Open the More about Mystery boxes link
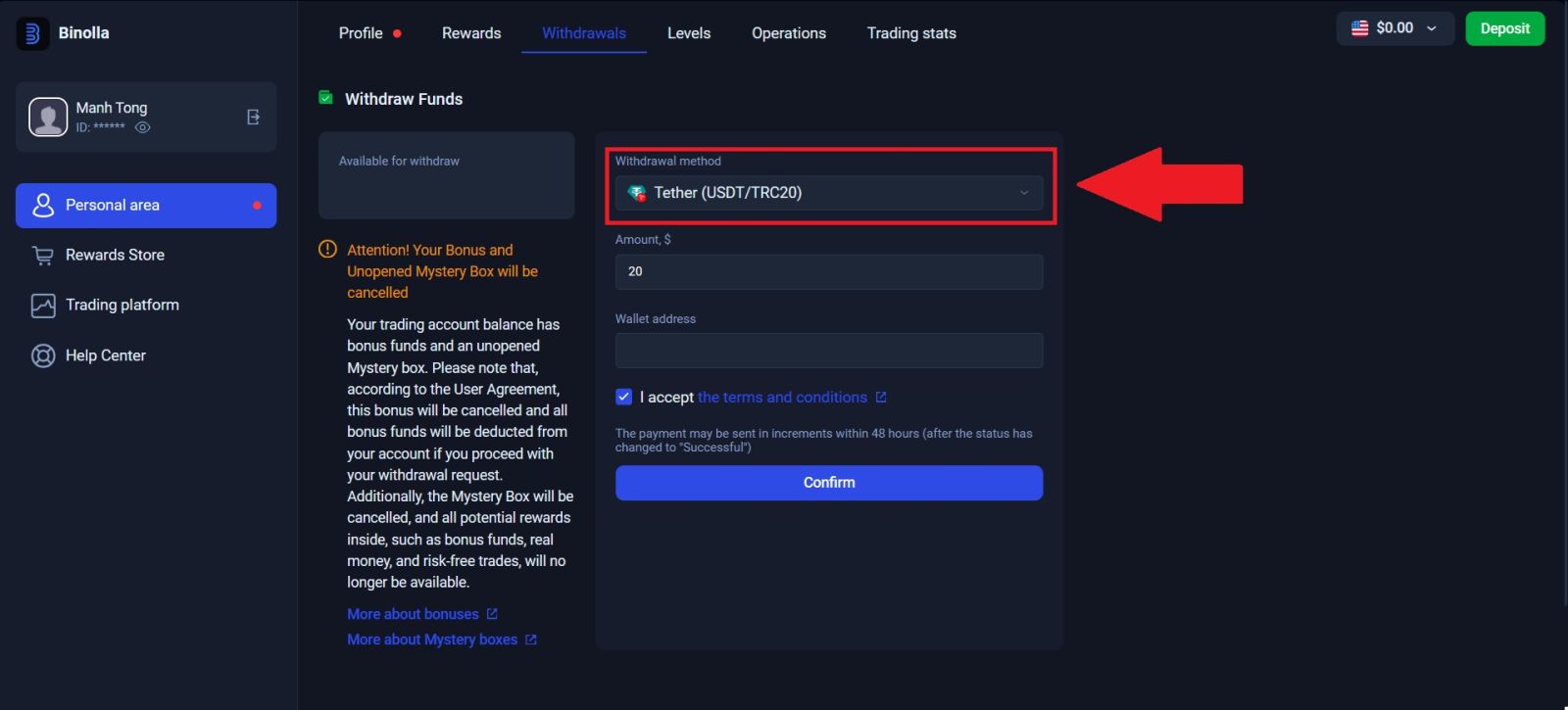Image resolution: width=1568 pixels, height=710 pixels. 432,639
